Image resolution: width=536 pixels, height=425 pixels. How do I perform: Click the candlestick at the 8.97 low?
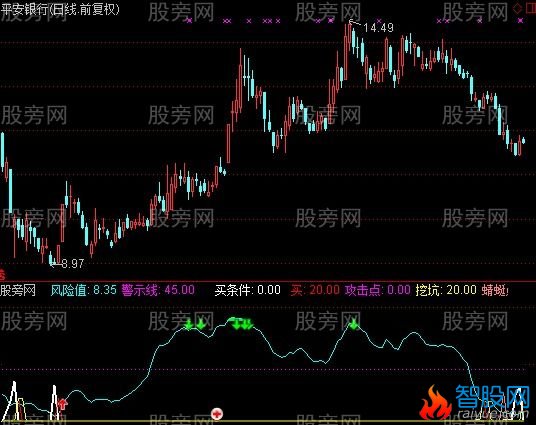51,257
